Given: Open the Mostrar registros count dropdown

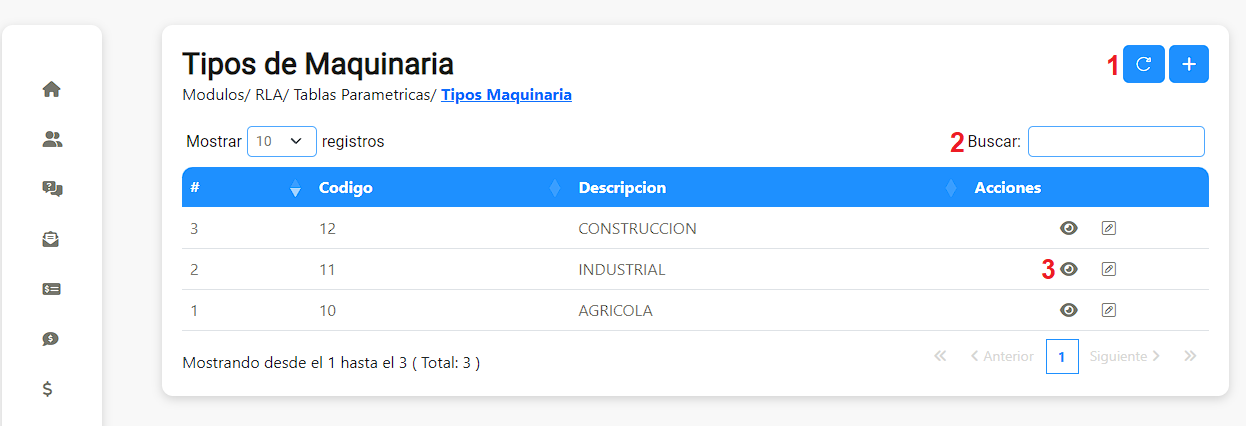Looking at the screenshot, I should coord(282,141).
